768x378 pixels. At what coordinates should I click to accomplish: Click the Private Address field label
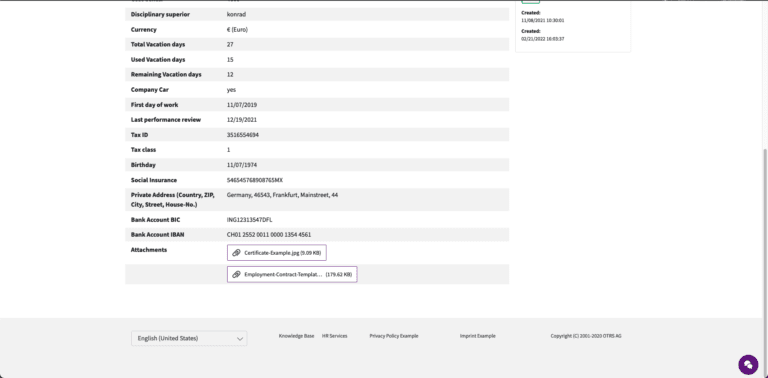pos(172,200)
